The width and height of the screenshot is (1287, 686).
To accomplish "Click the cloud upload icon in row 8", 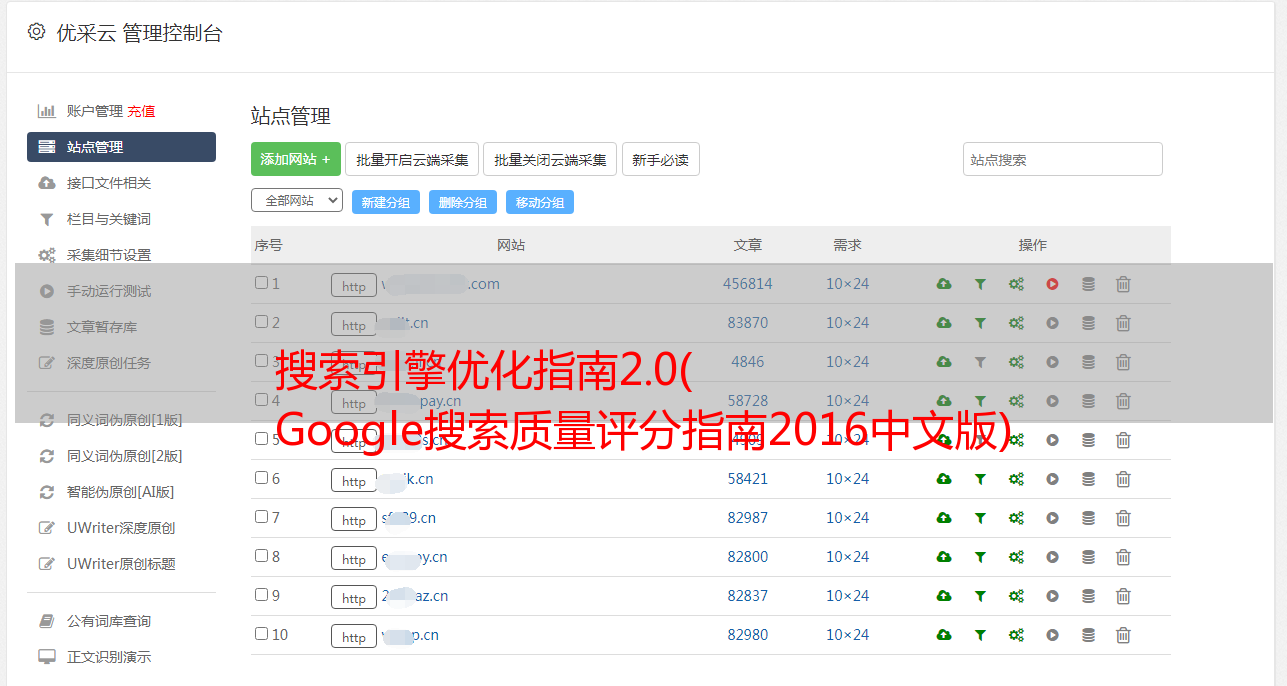I will click(944, 557).
